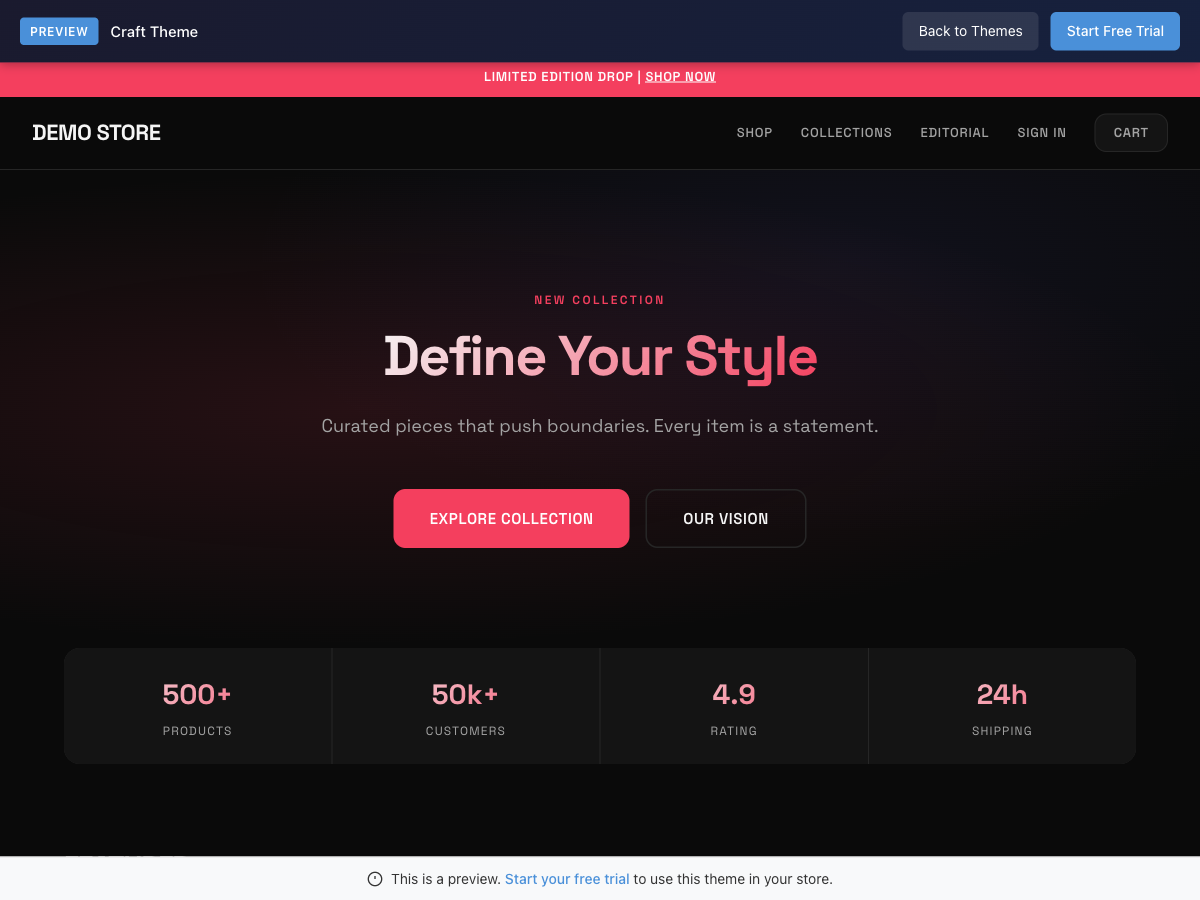
Task: Open the COLLECTIONS navigation item
Action: (846, 133)
